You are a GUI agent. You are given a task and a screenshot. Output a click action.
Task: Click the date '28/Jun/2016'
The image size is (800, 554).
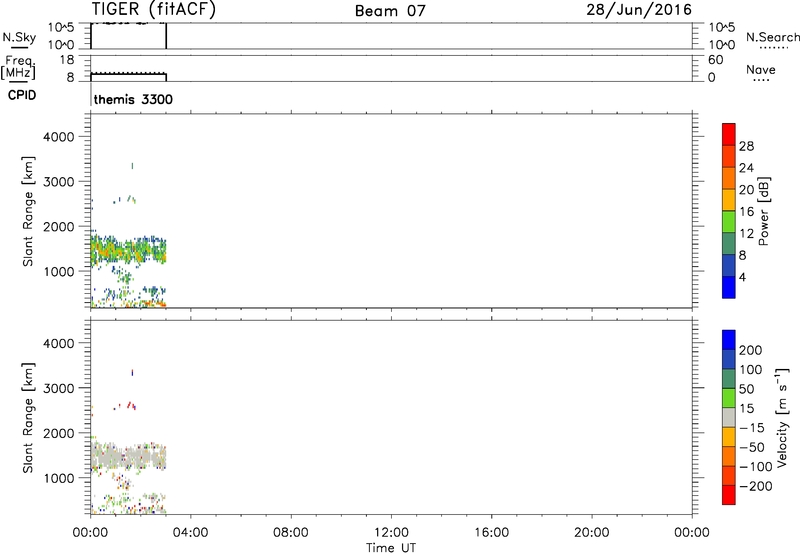point(639,10)
